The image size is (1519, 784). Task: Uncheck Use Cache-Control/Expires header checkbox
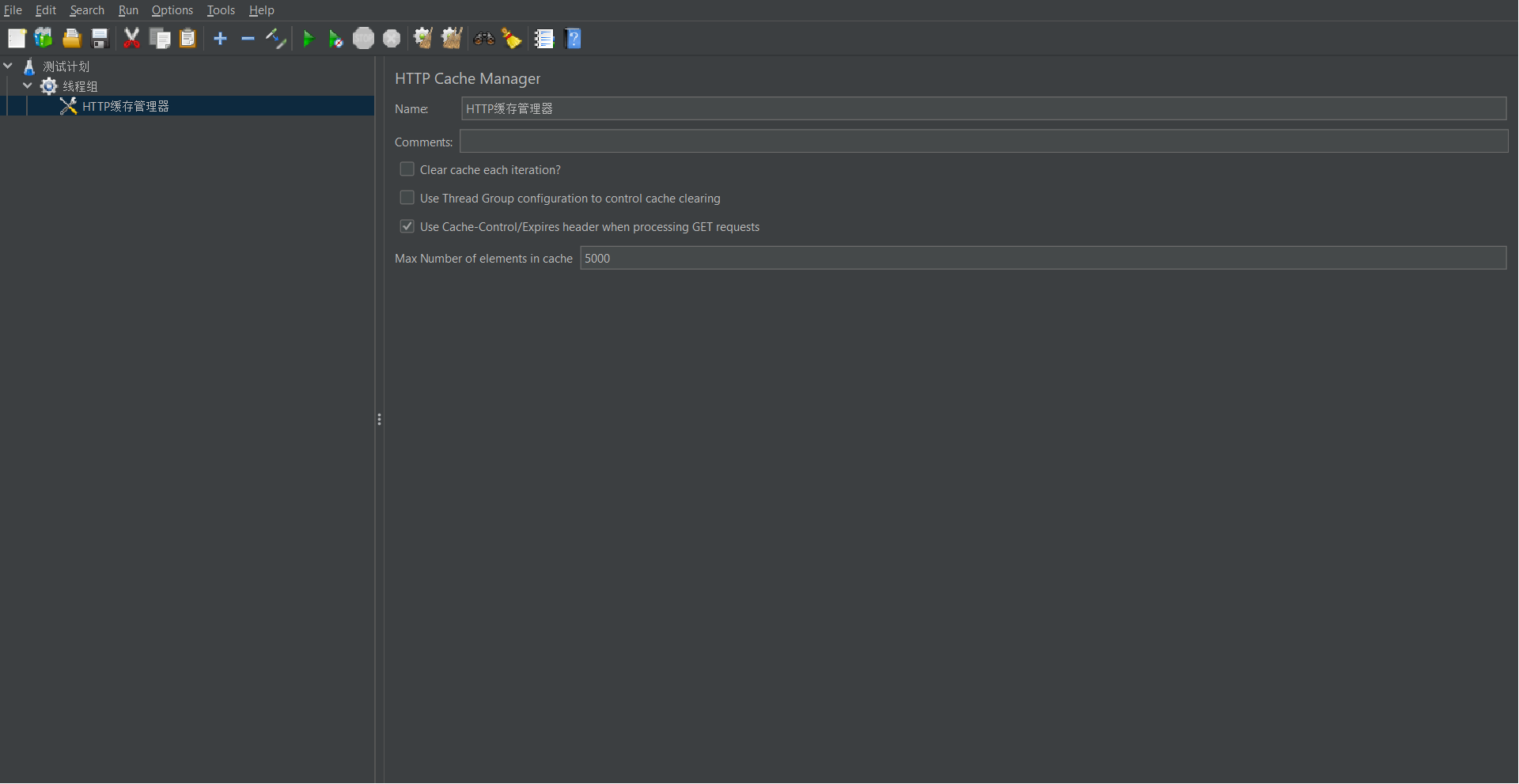point(407,226)
